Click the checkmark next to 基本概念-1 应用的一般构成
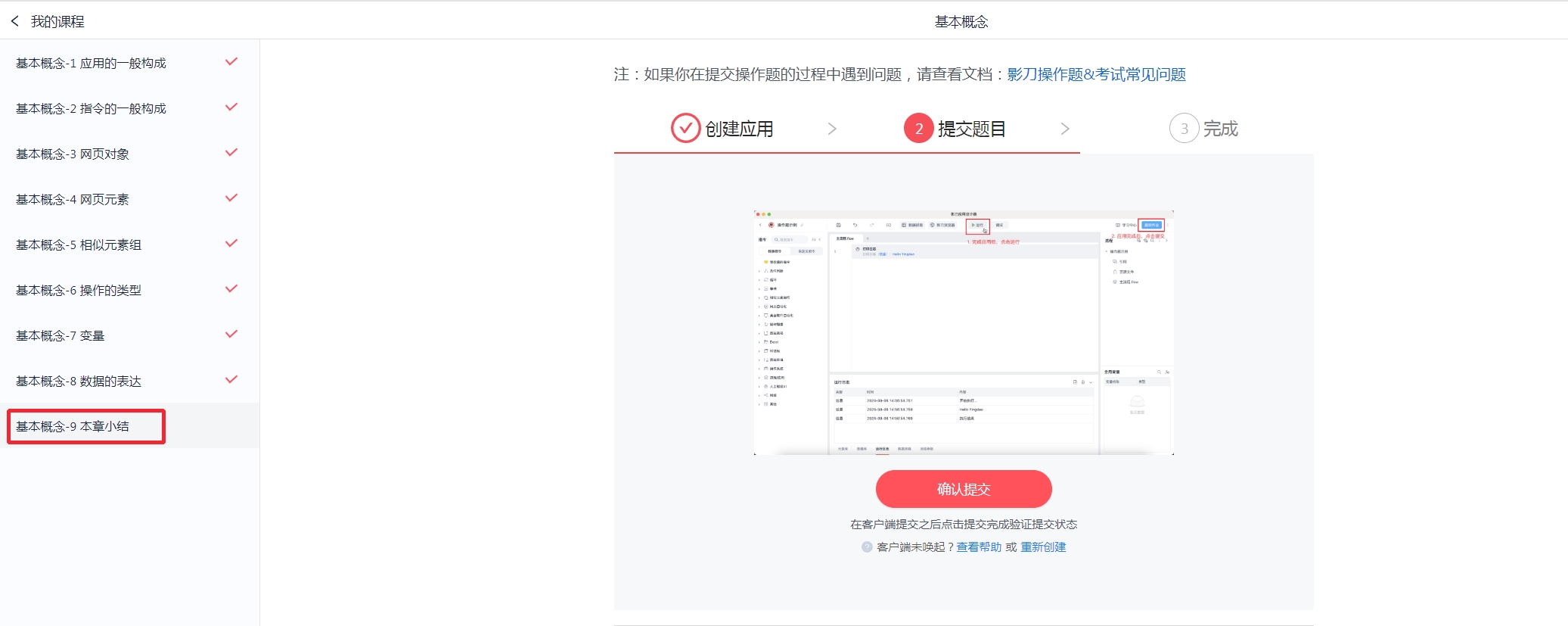The image size is (1568, 626). click(x=231, y=62)
